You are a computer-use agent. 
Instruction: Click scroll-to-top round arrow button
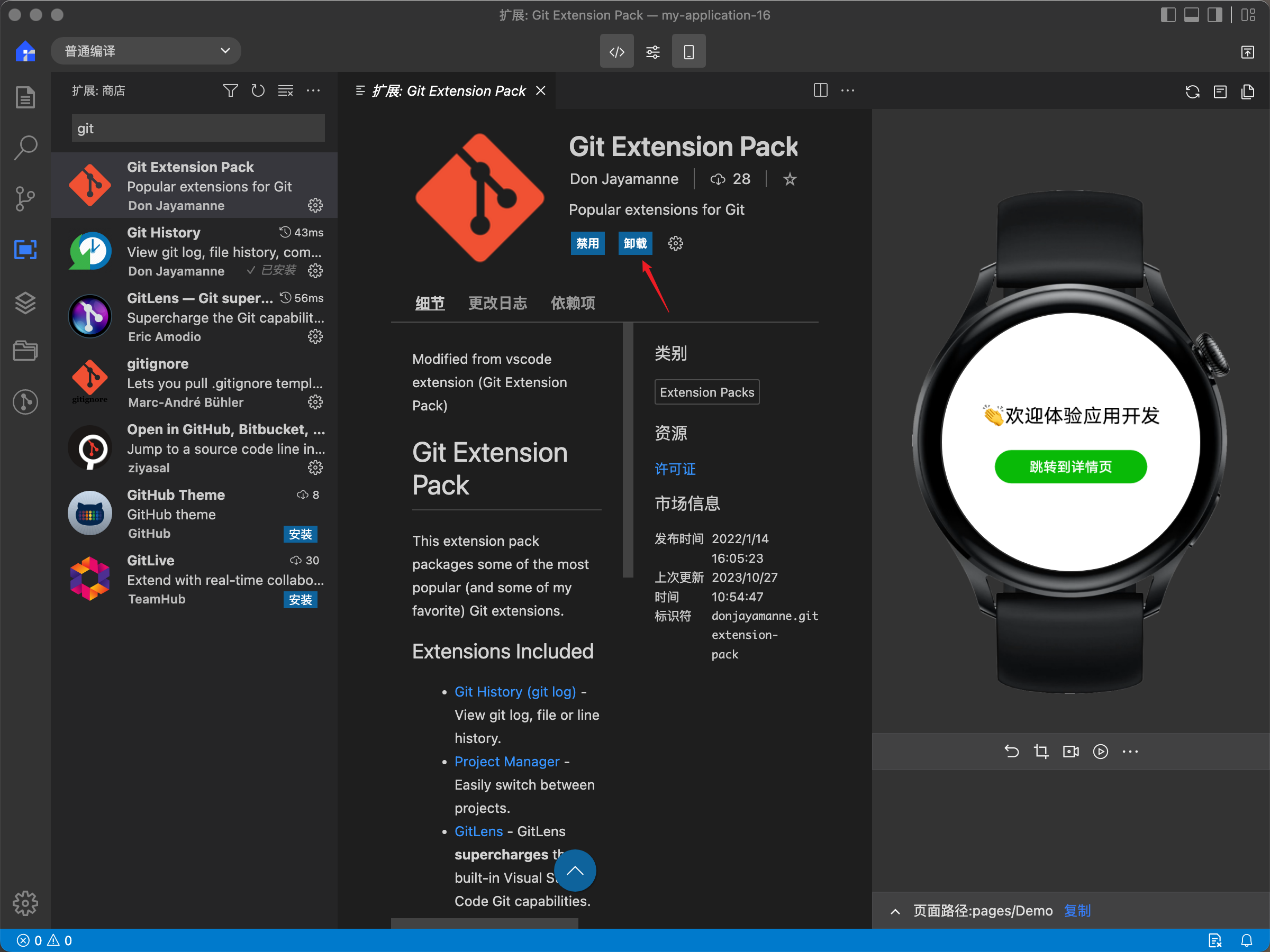click(575, 871)
